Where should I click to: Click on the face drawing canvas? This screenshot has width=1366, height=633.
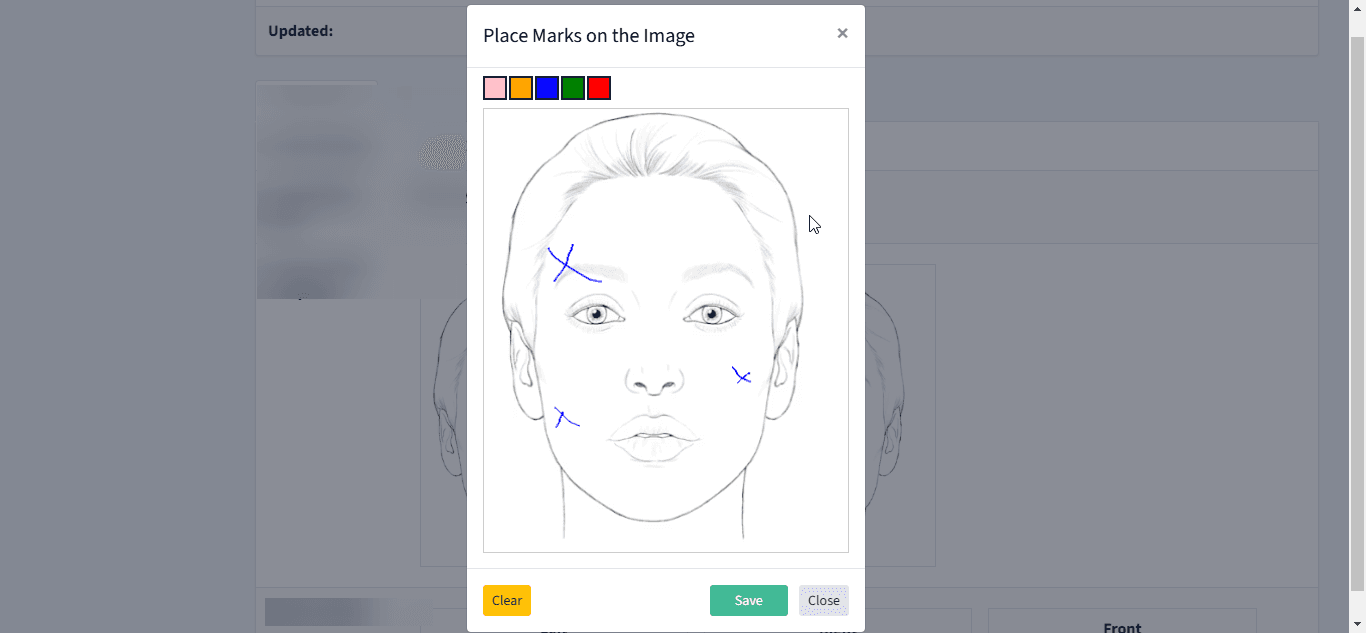(x=666, y=330)
